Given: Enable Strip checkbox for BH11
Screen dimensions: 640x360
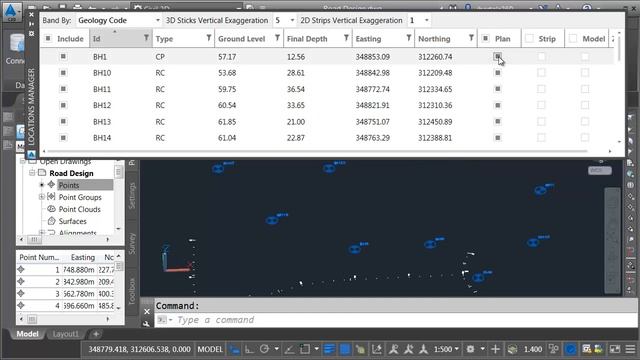Looking at the screenshot, I should tap(541, 89).
